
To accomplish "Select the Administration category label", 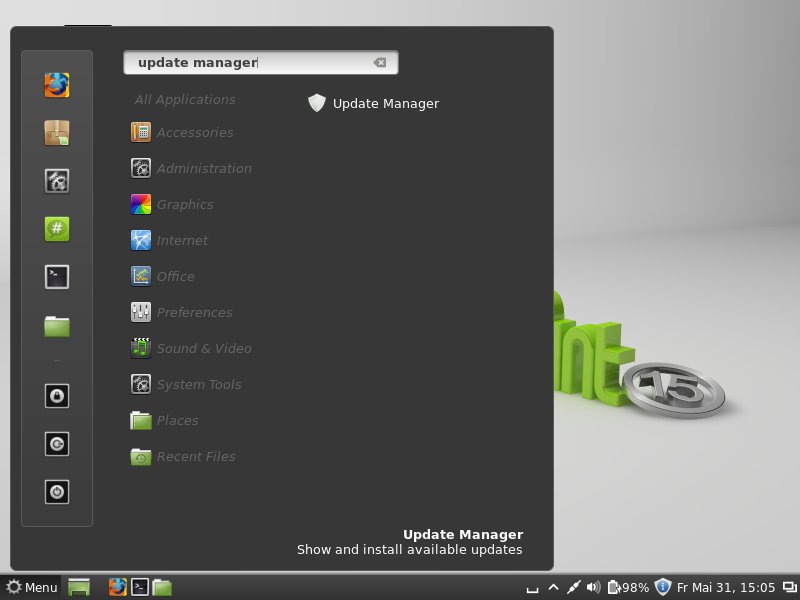I will (x=204, y=168).
